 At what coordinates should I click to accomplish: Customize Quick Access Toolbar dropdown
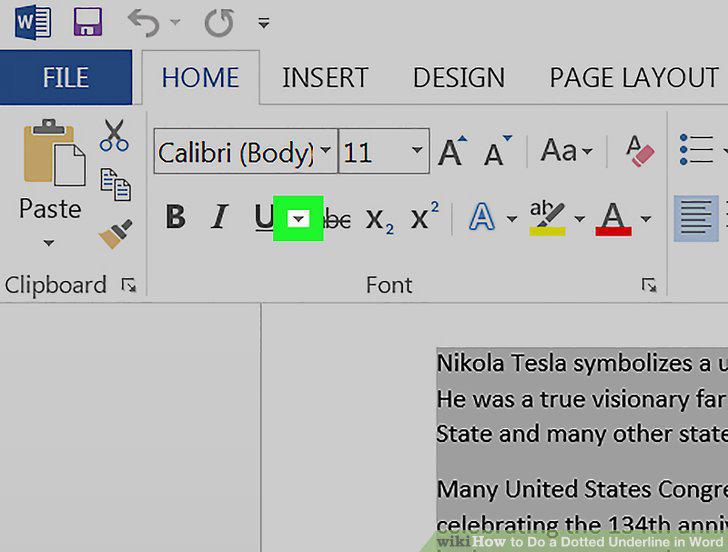pos(264,23)
